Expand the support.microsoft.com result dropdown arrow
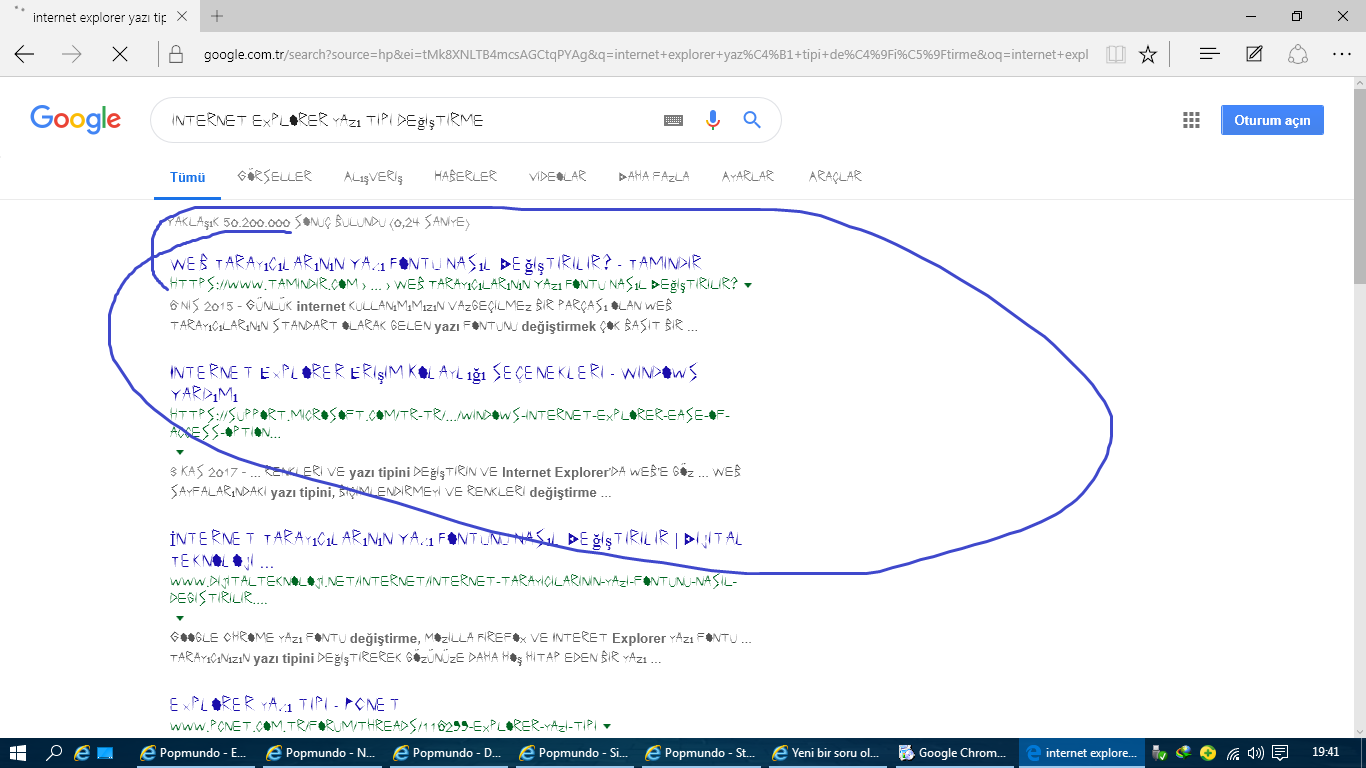The image size is (1366, 768). tap(179, 452)
